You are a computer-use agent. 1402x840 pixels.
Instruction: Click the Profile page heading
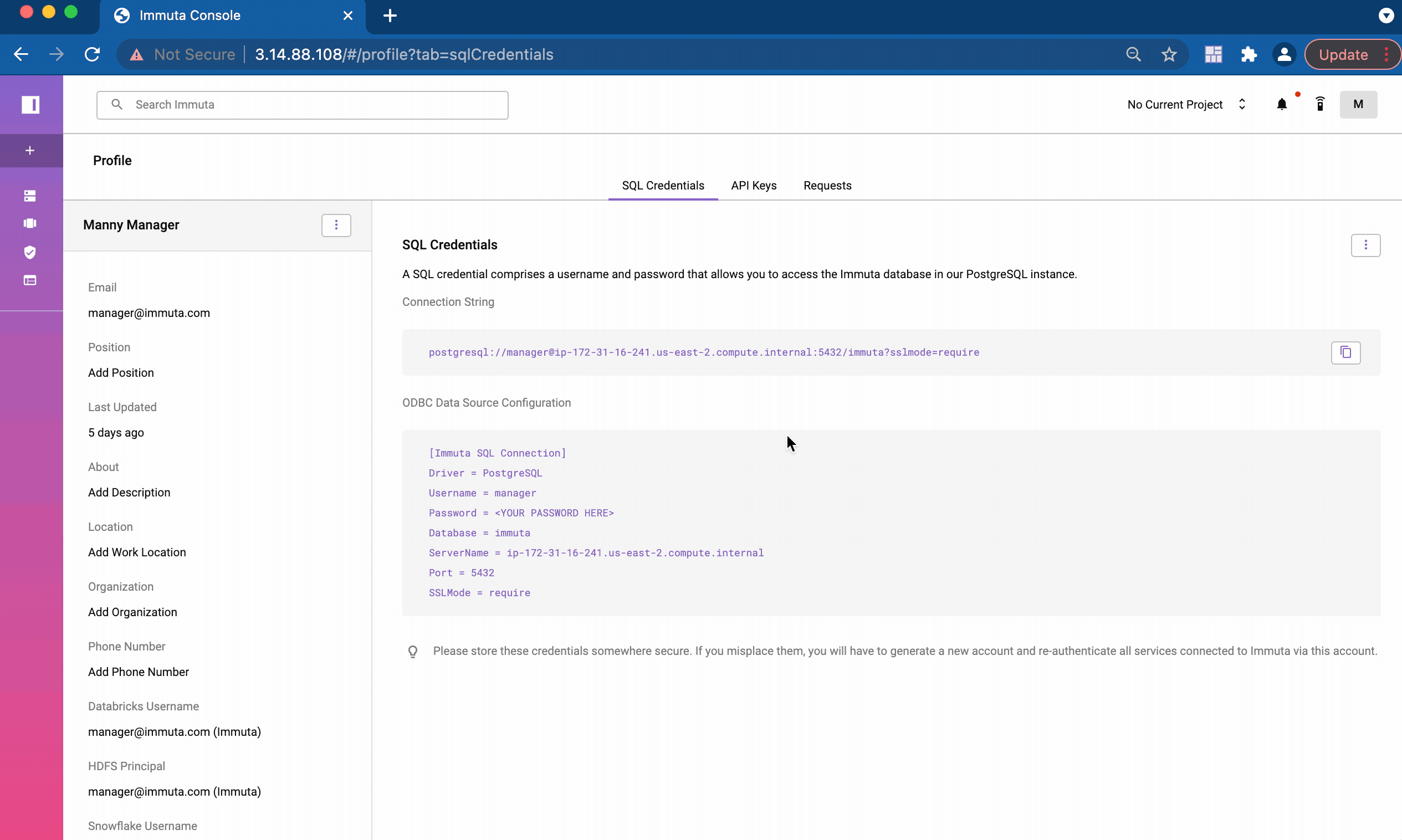click(x=112, y=161)
